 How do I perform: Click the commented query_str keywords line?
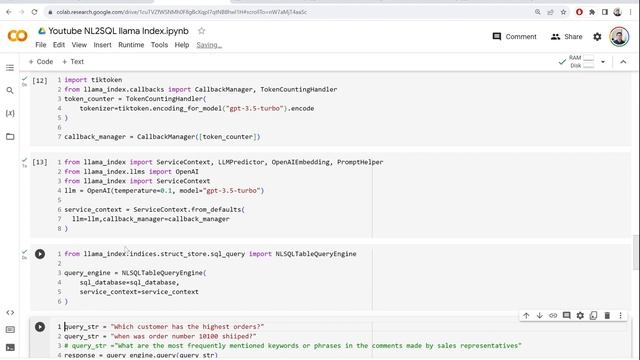(293, 346)
